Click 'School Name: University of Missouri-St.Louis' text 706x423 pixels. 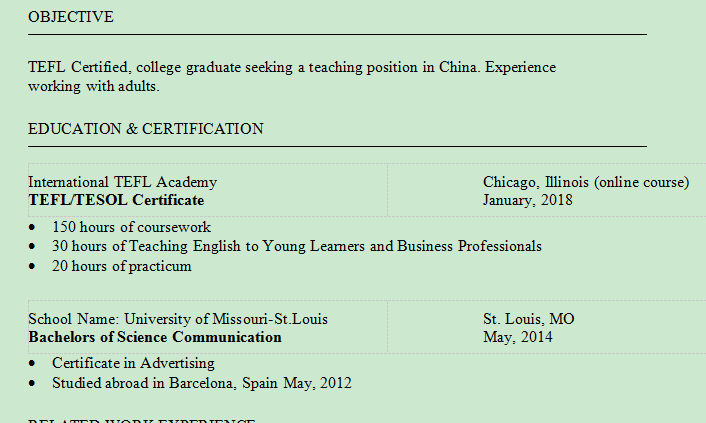[178, 319]
